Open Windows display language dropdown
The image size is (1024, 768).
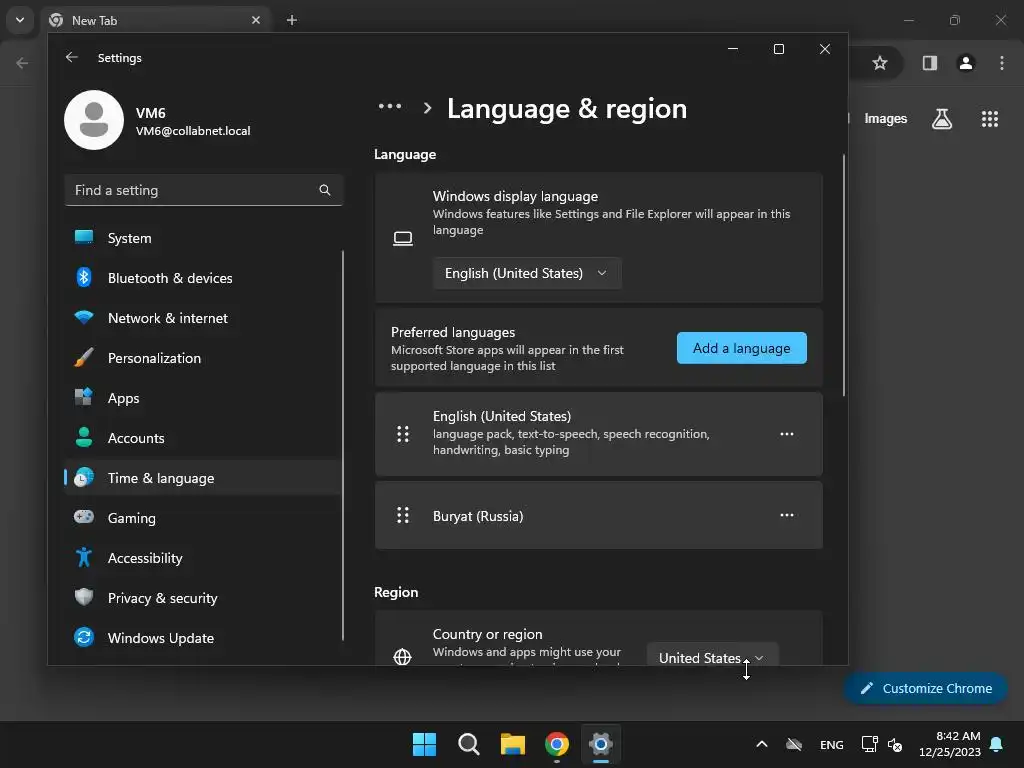click(527, 273)
